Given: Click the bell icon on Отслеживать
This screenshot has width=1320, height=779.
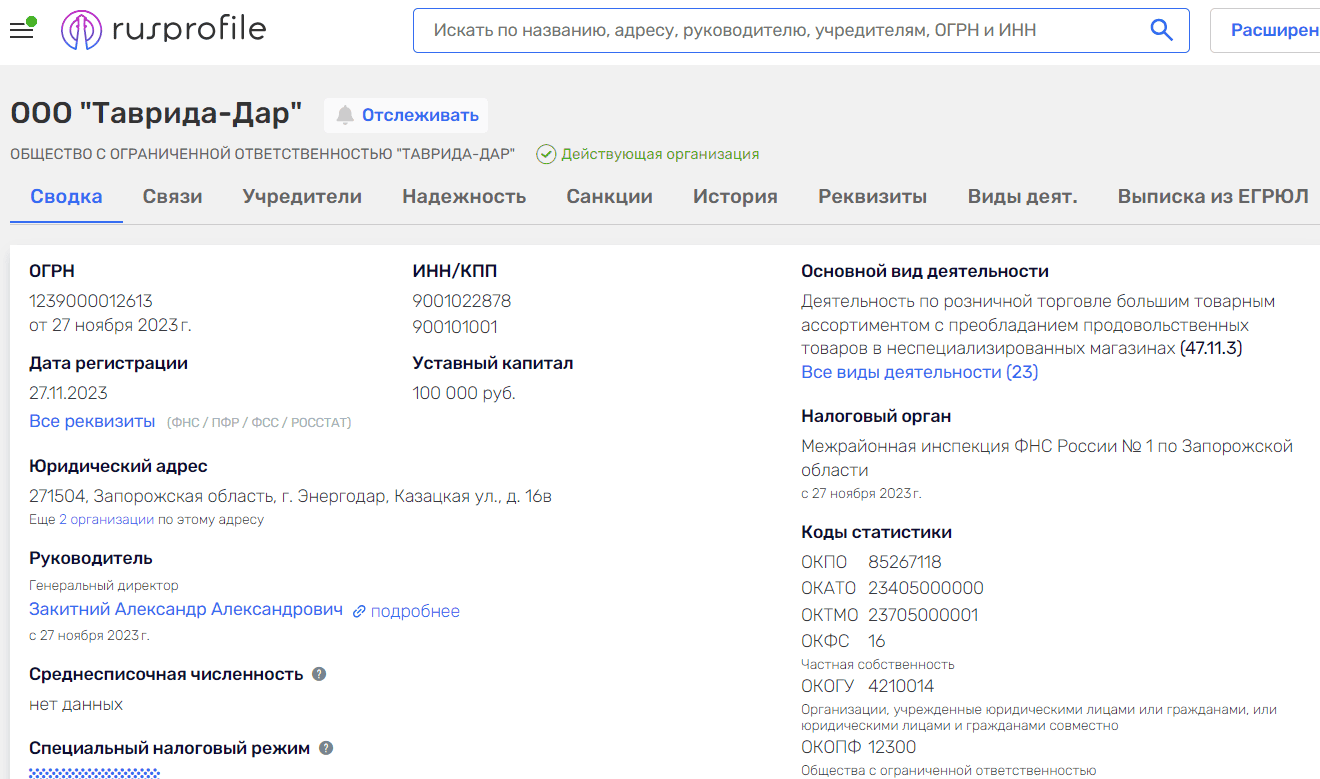Looking at the screenshot, I should click(x=344, y=115).
